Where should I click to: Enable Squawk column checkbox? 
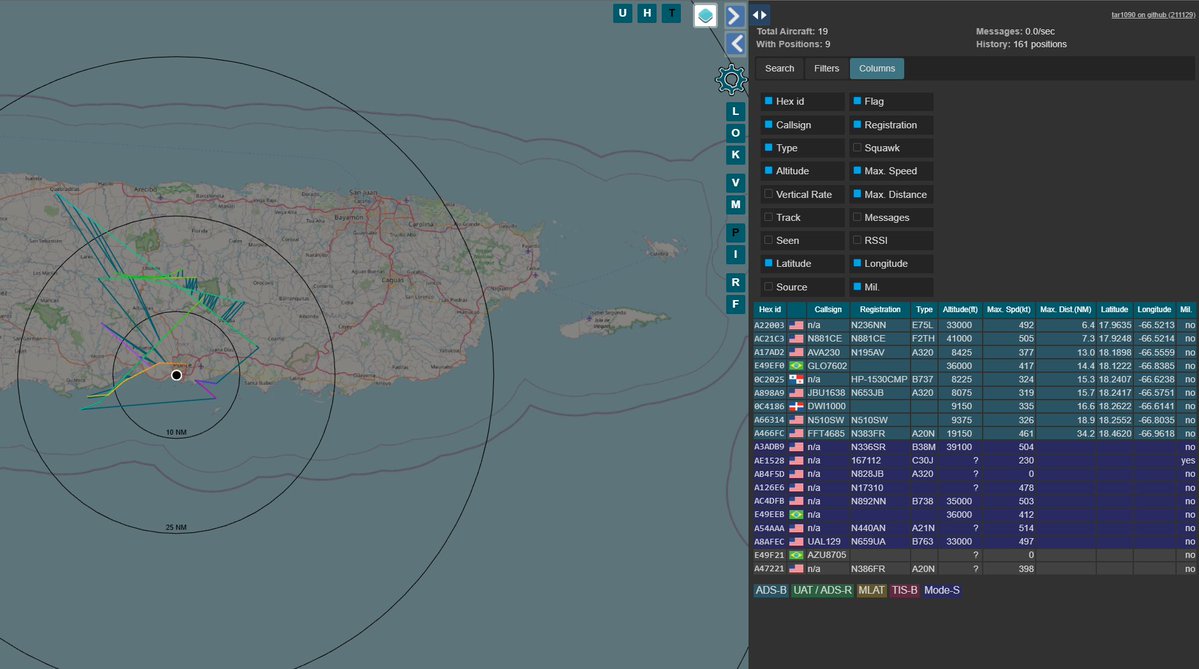pos(857,148)
